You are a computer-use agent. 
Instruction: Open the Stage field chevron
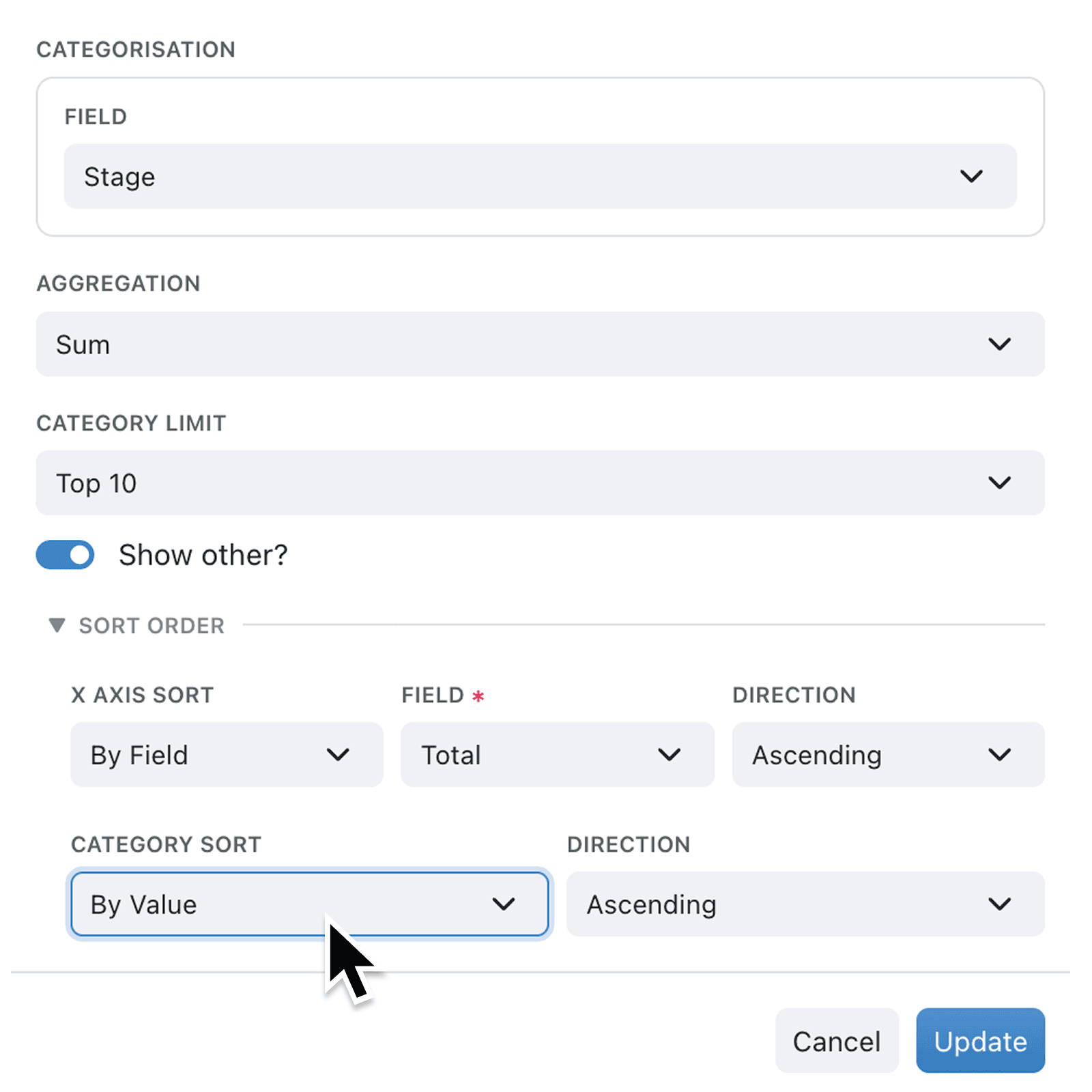972,176
